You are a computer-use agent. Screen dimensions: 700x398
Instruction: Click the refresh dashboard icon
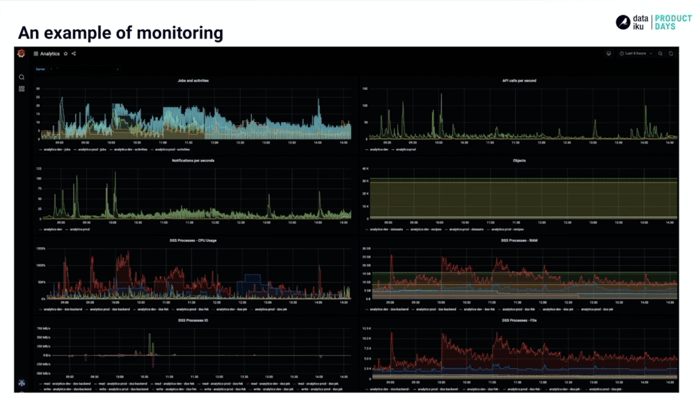click(671, 54)
